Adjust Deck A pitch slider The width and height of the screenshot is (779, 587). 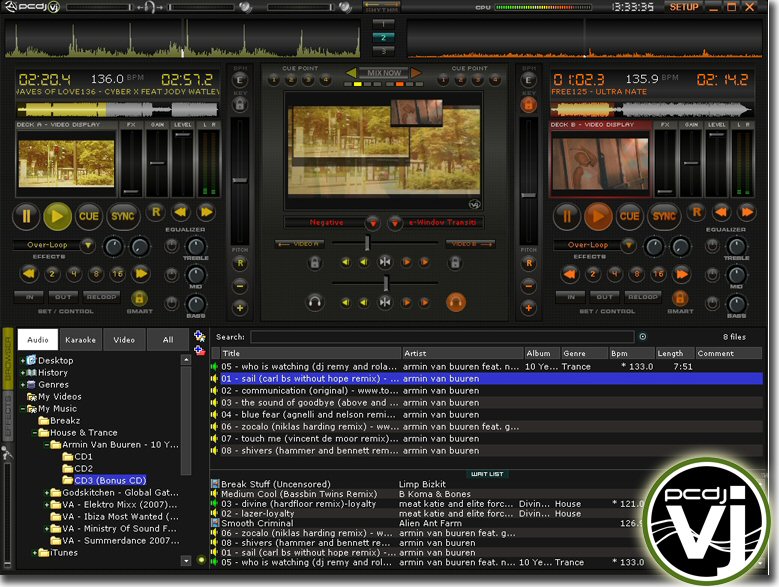240,180
